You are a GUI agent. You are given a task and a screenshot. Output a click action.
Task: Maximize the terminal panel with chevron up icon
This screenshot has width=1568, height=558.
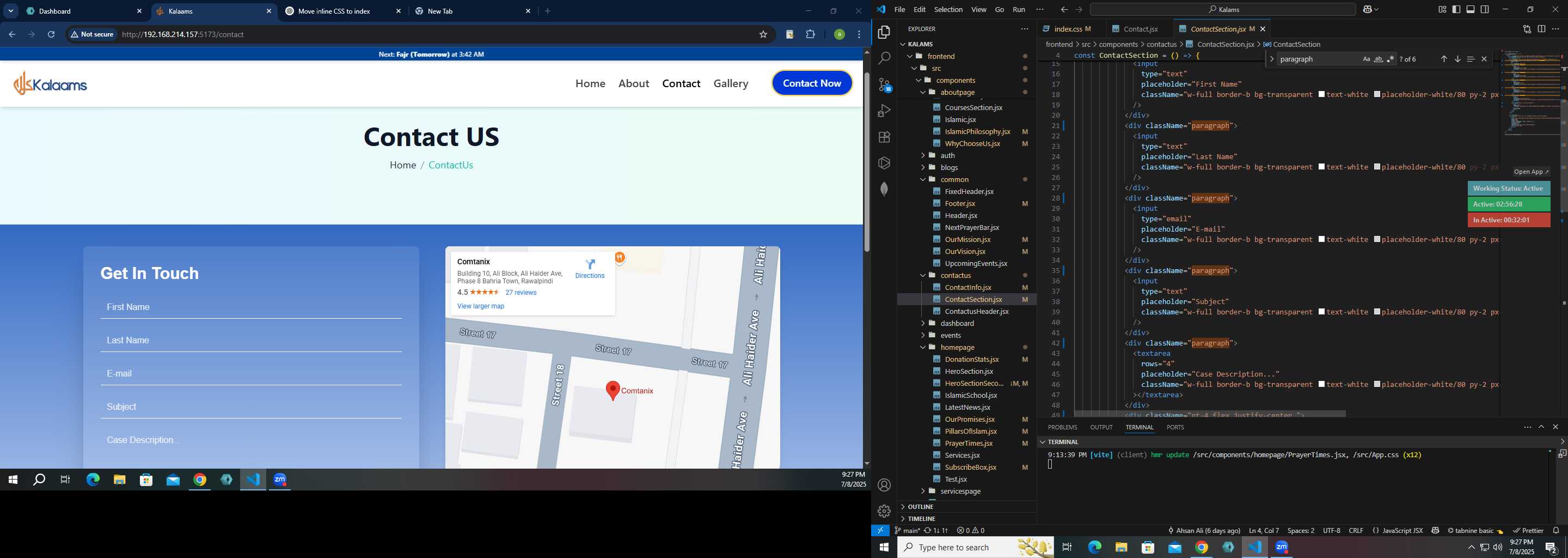(x=1541, y=427)
